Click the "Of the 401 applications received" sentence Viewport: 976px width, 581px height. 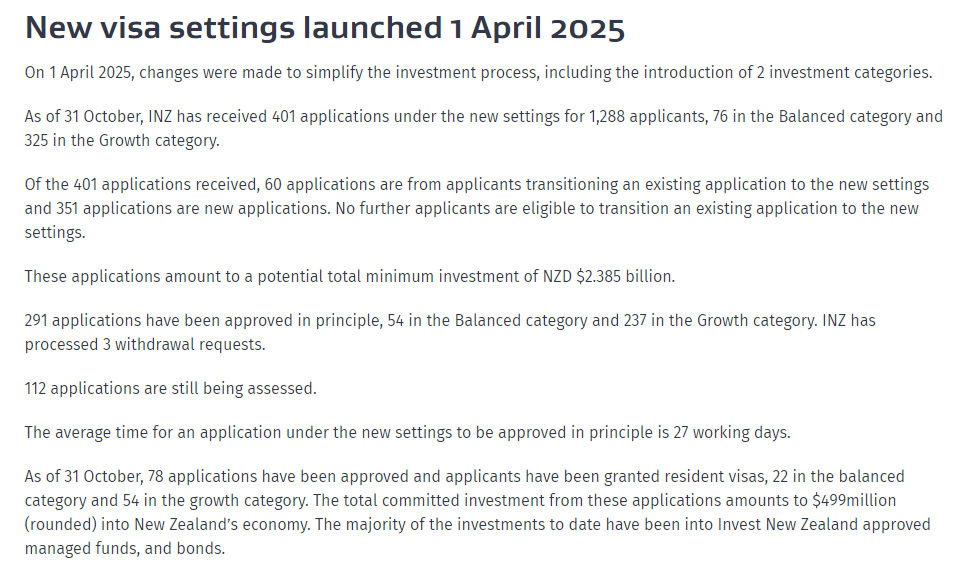[x=140, y=185]
